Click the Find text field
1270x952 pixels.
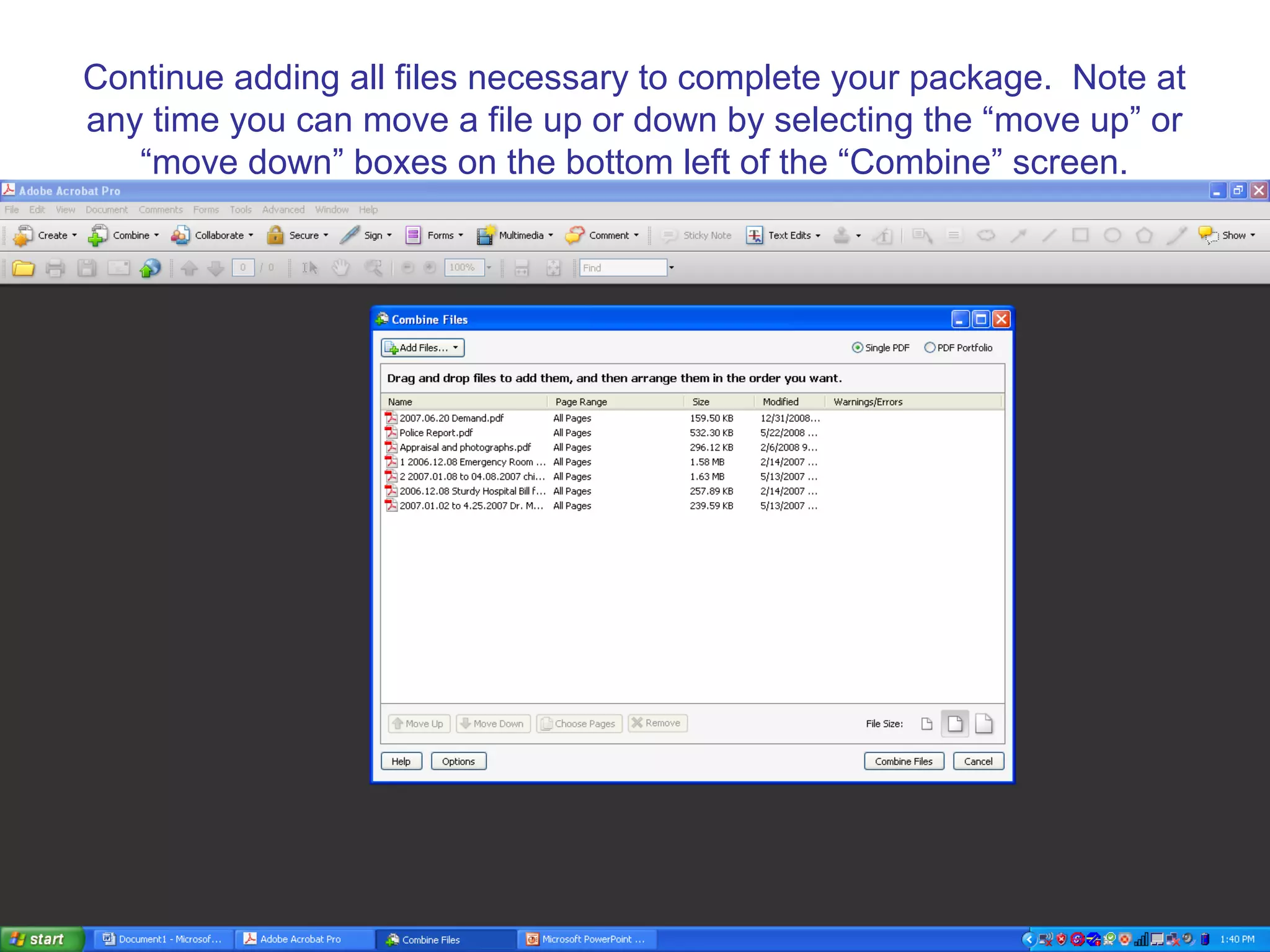[x=623, y=268]
